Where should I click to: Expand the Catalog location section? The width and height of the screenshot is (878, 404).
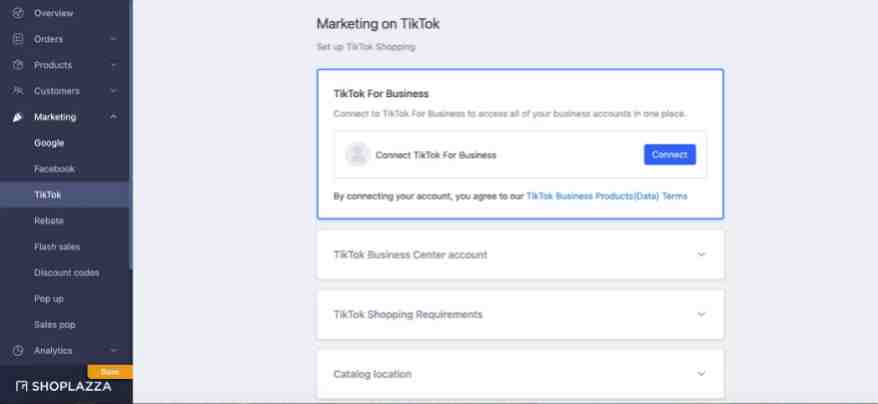[x=520, y=374]
